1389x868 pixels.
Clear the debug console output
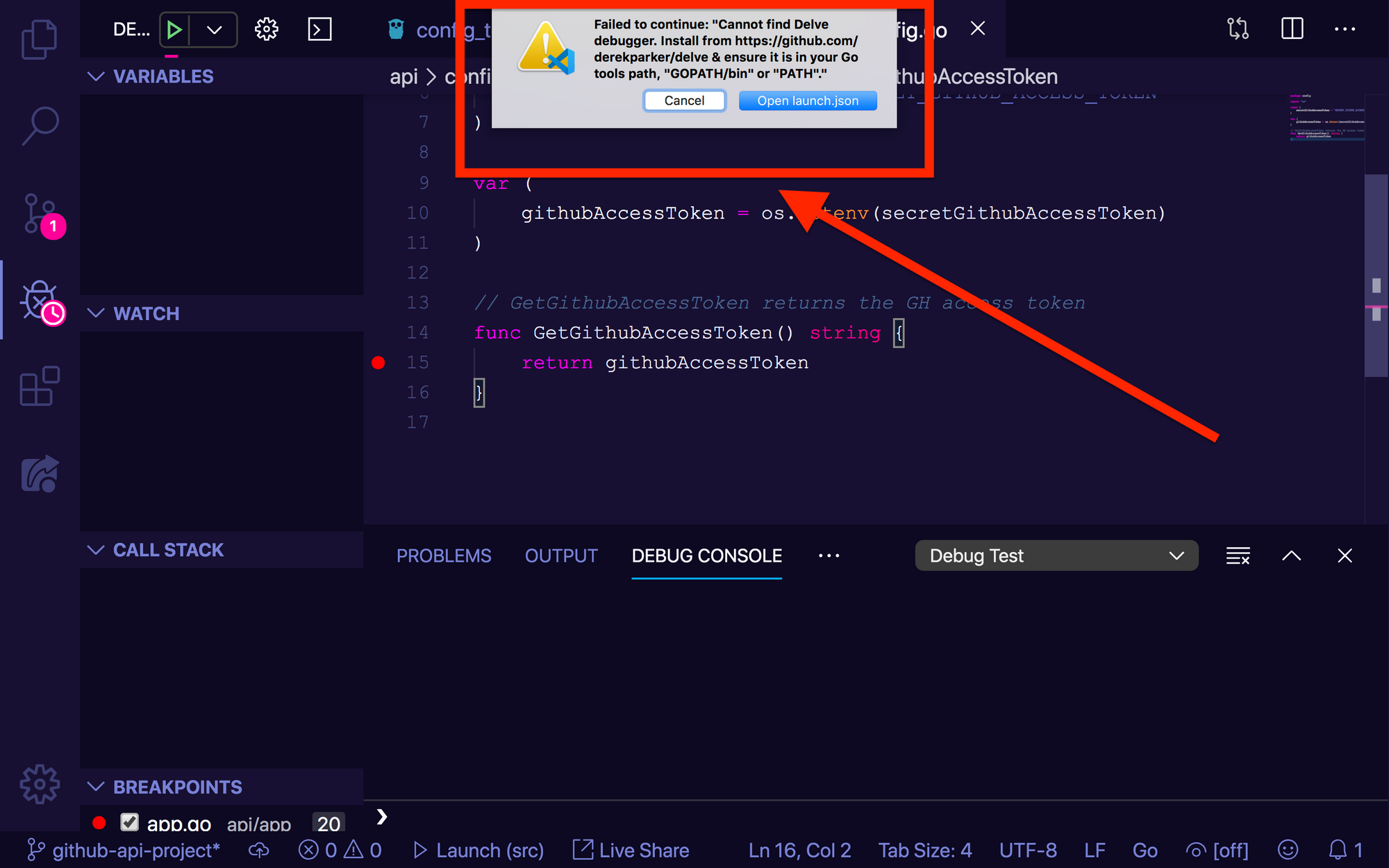click(x=1238, y=556)
